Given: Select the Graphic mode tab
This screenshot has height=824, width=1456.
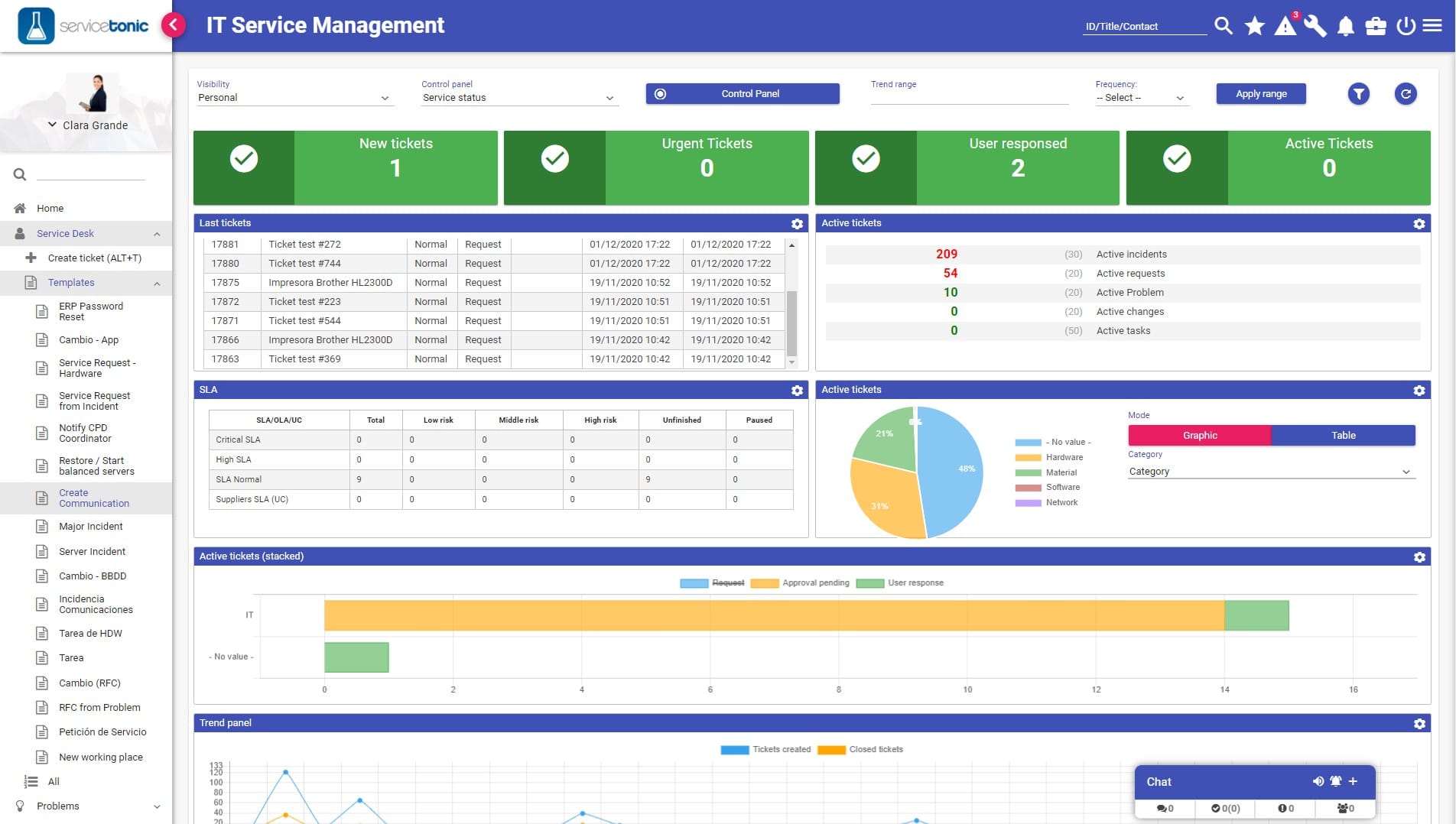Looking at the screenshot, I should [1199, 436].
